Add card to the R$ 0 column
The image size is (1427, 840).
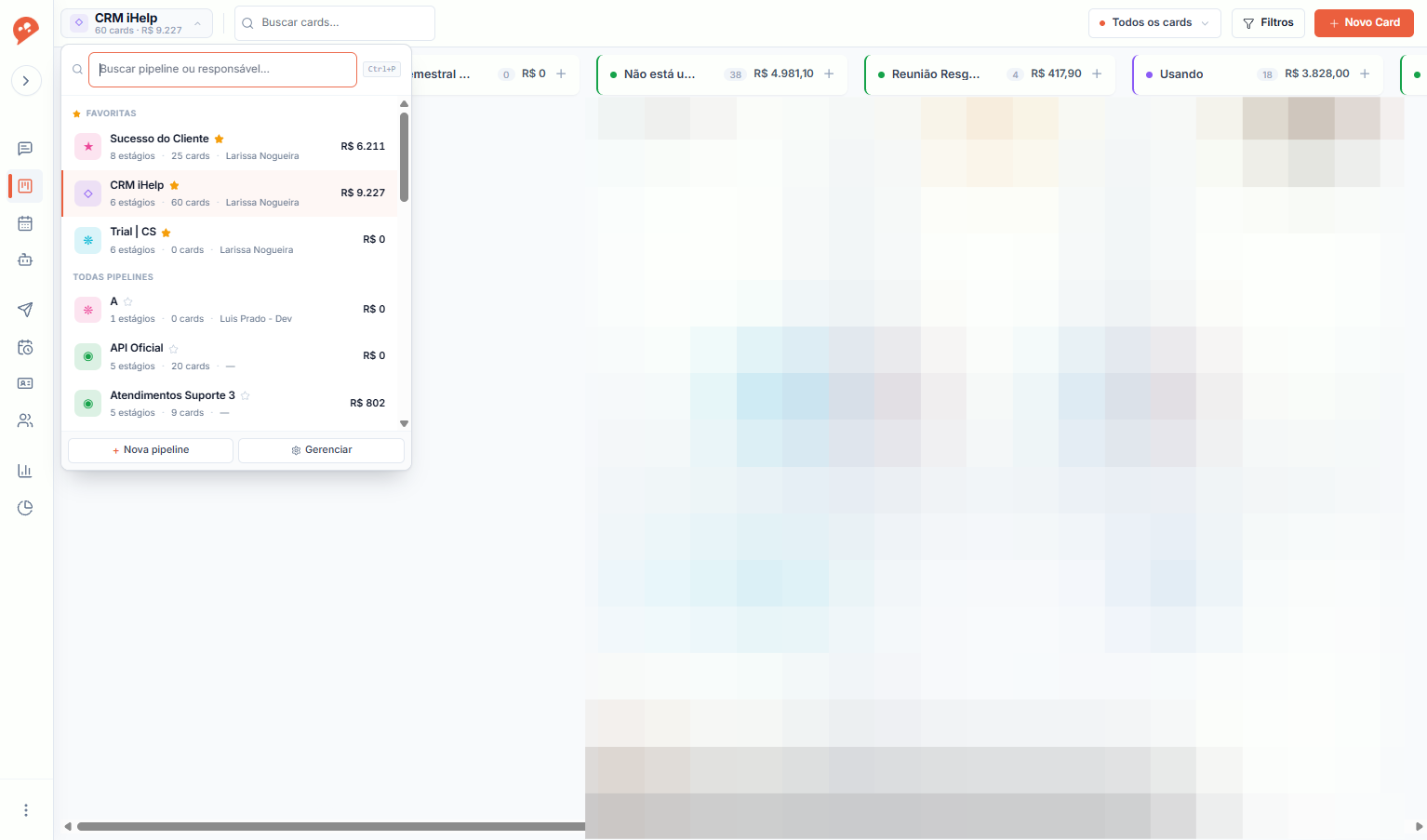[x=561, y=73]
